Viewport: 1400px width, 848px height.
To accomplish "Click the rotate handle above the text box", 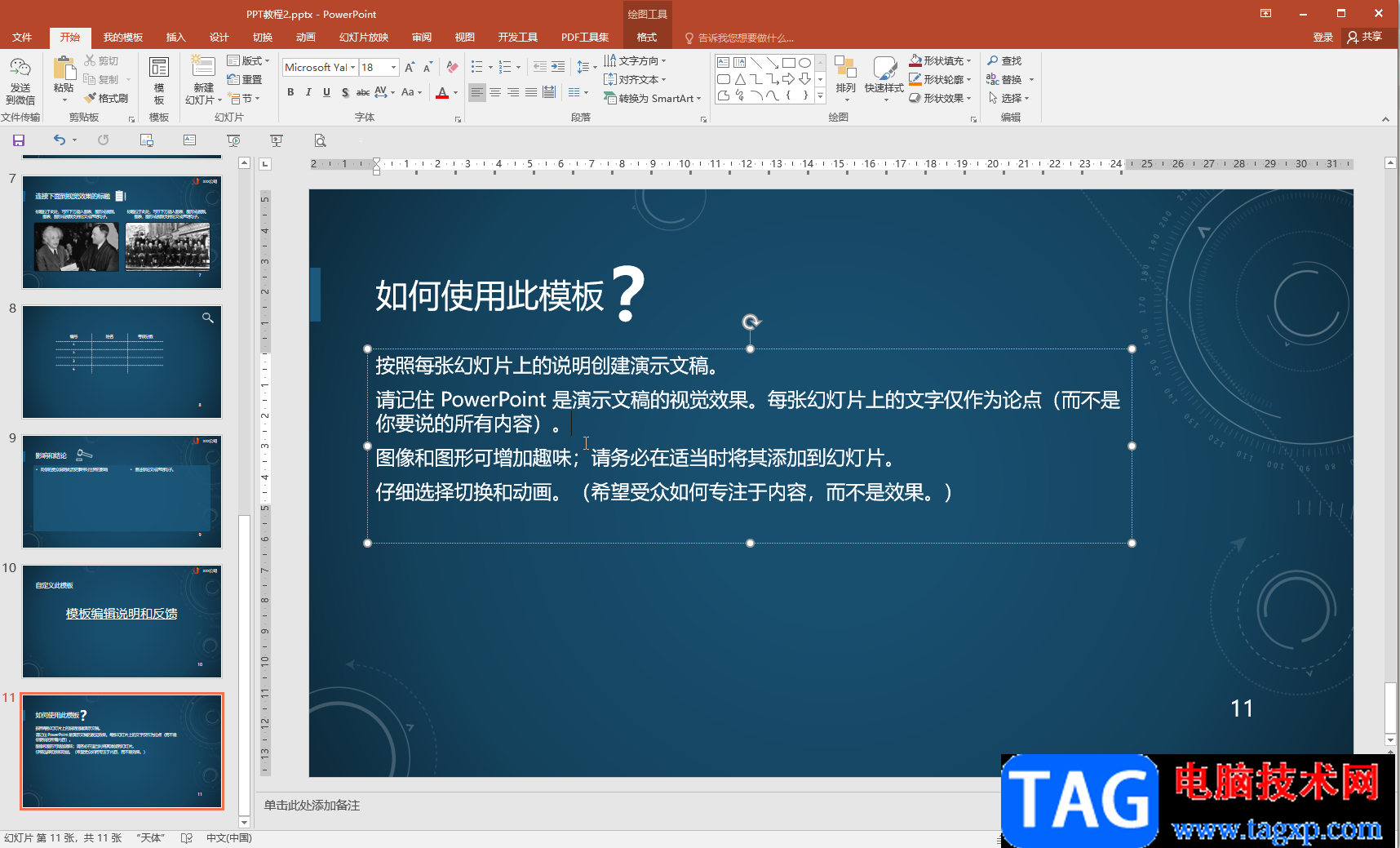I will (x=751, y=322).
